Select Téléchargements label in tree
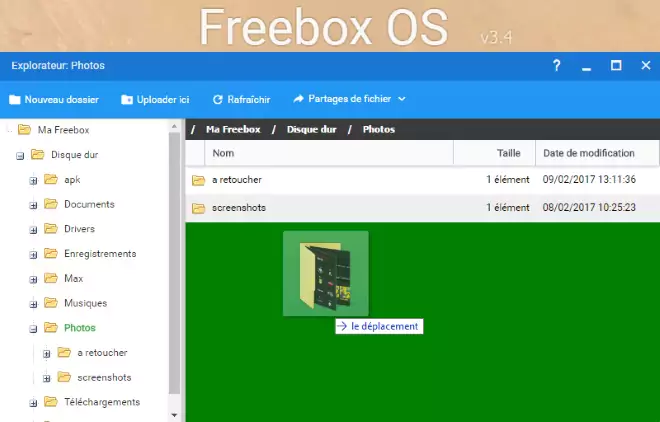The height and width of the screenshot is (422, 660). pos(102,402)
